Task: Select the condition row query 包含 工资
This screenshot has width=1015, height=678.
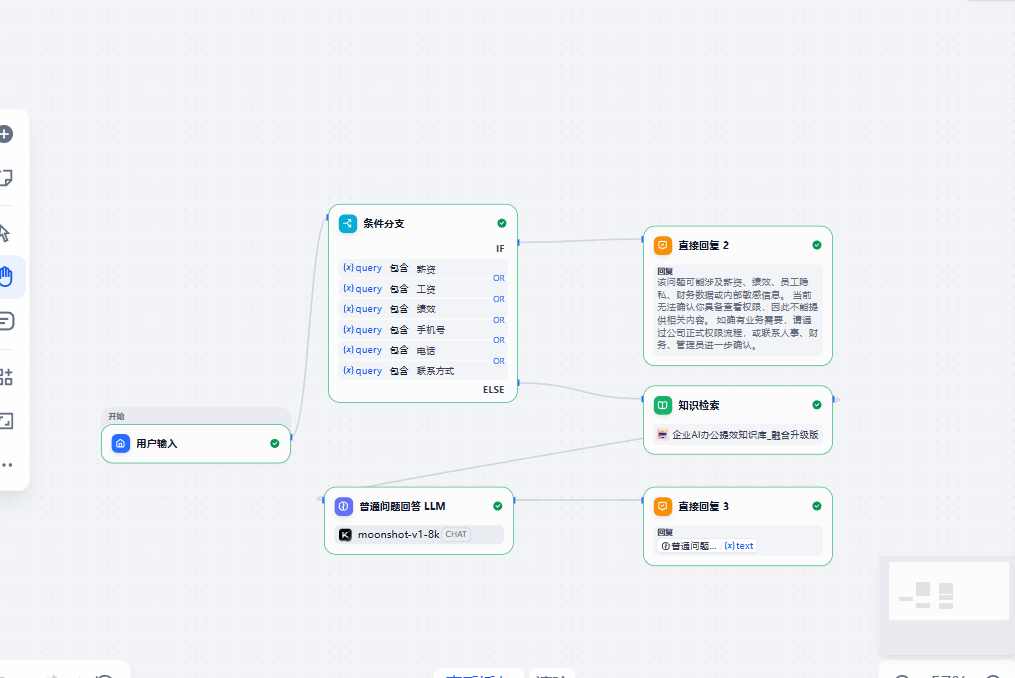Action: pos(423,289)
